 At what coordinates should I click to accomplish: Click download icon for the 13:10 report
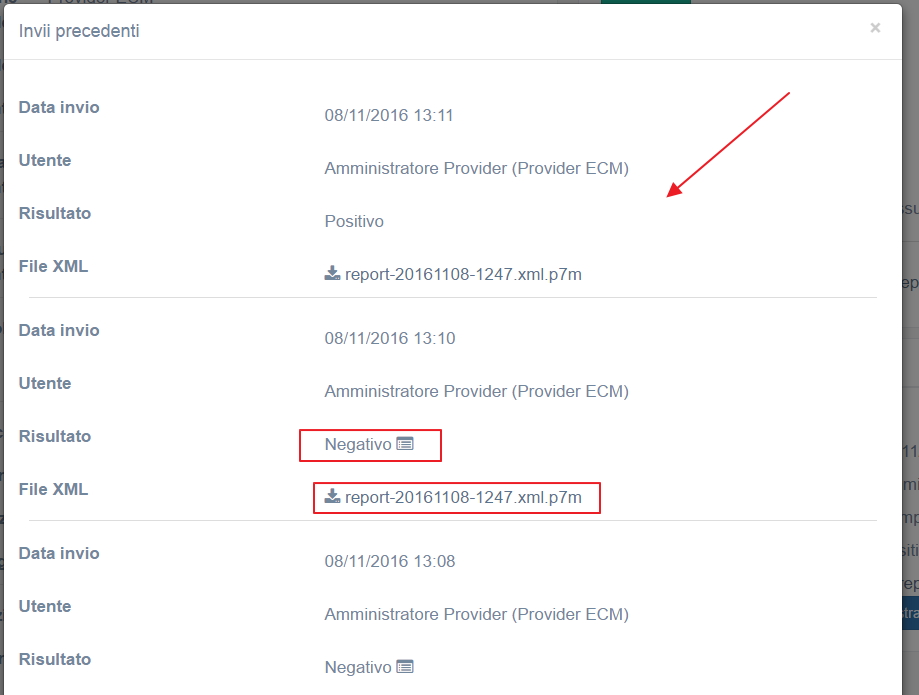(333, 497)
